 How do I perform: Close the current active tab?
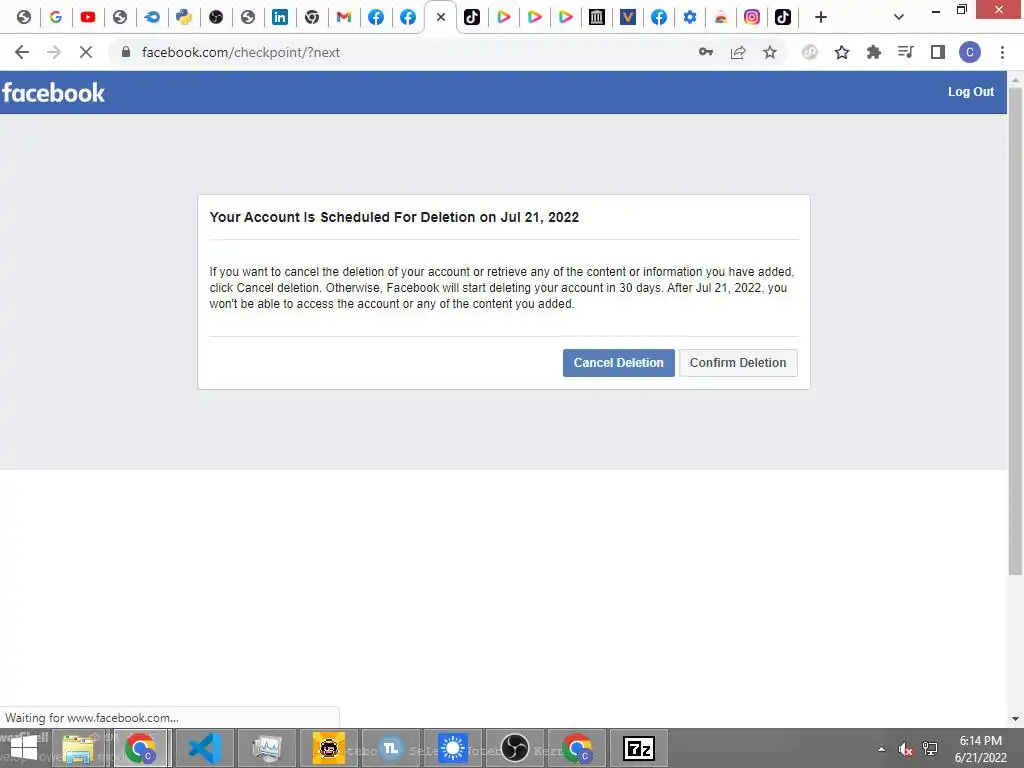click(x=441, y=17)
